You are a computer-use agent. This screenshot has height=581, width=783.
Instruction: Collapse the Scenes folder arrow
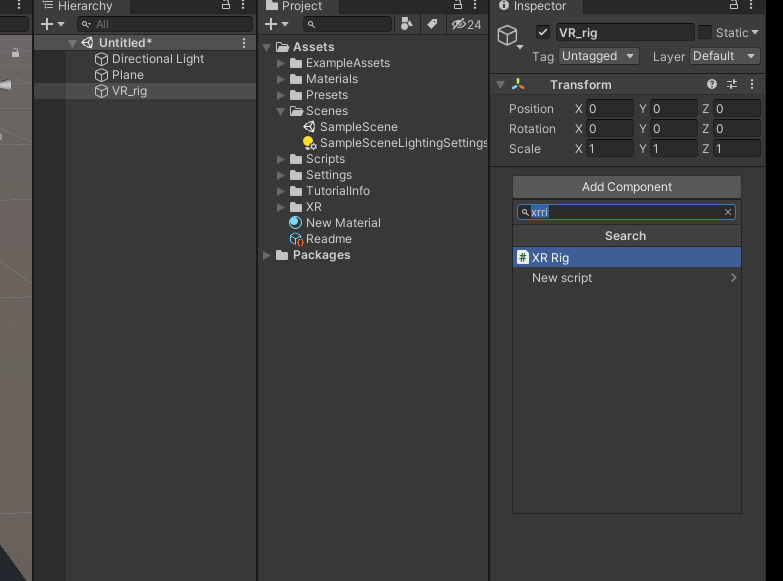pyautogui.click(x=281, y=111)
